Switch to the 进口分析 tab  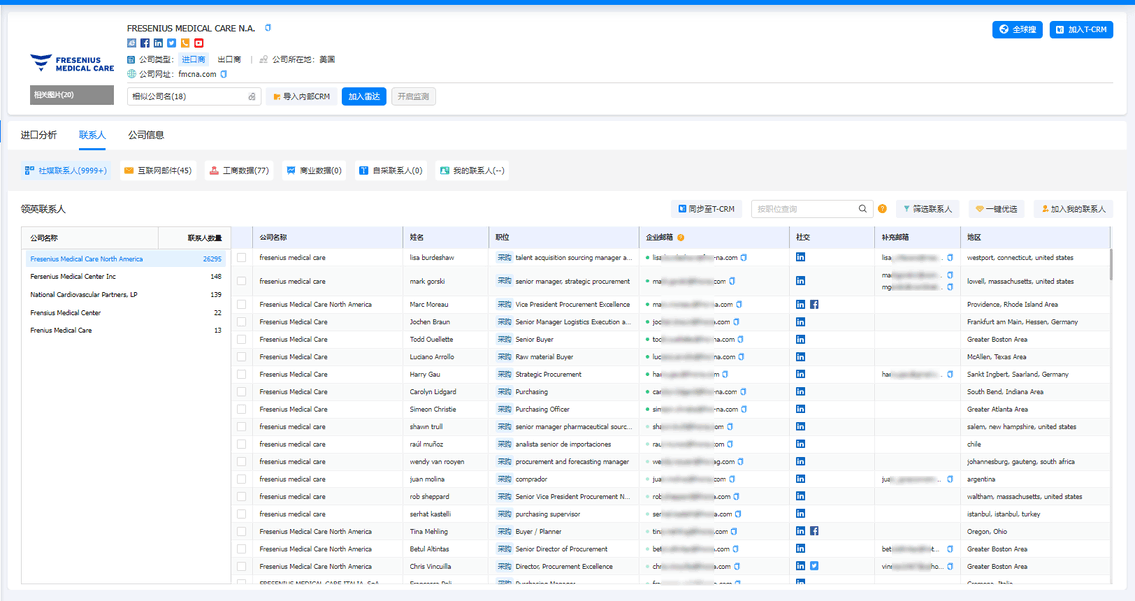[39, 135]
